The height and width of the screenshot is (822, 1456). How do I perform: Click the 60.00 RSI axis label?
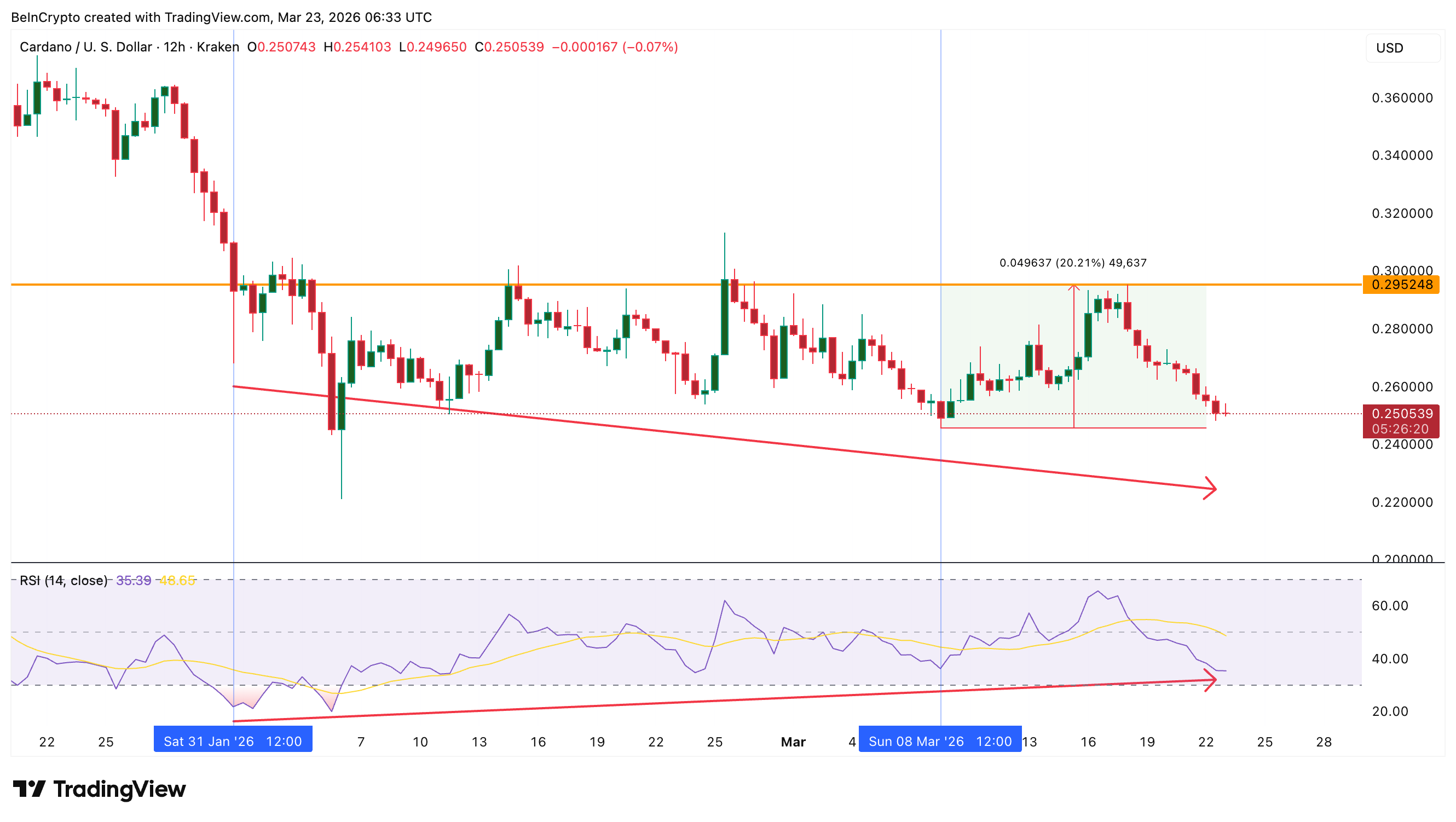coord(1389,606)
